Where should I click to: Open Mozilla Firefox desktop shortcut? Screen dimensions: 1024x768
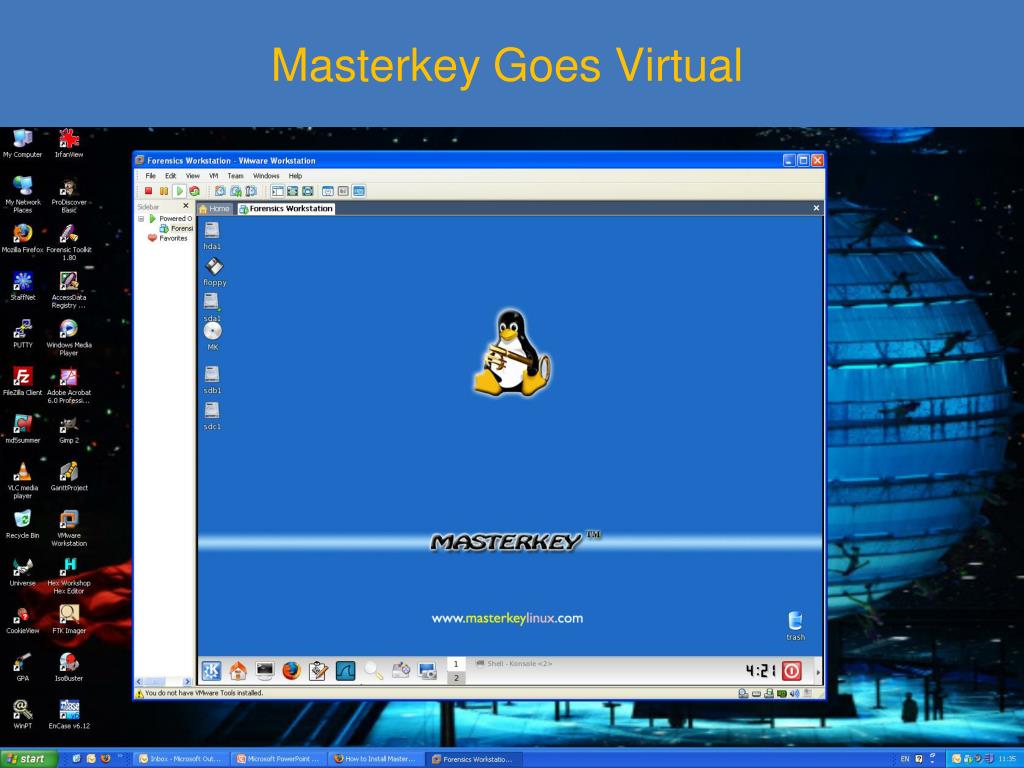pos(22,238)
